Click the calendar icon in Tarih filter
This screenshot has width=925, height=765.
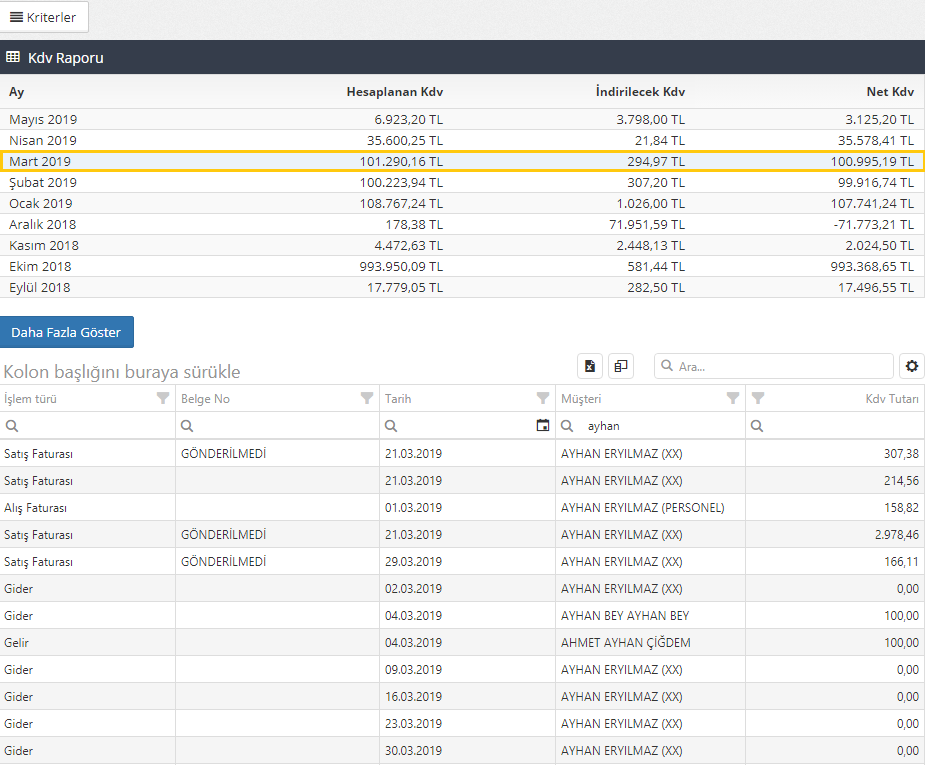543,426
